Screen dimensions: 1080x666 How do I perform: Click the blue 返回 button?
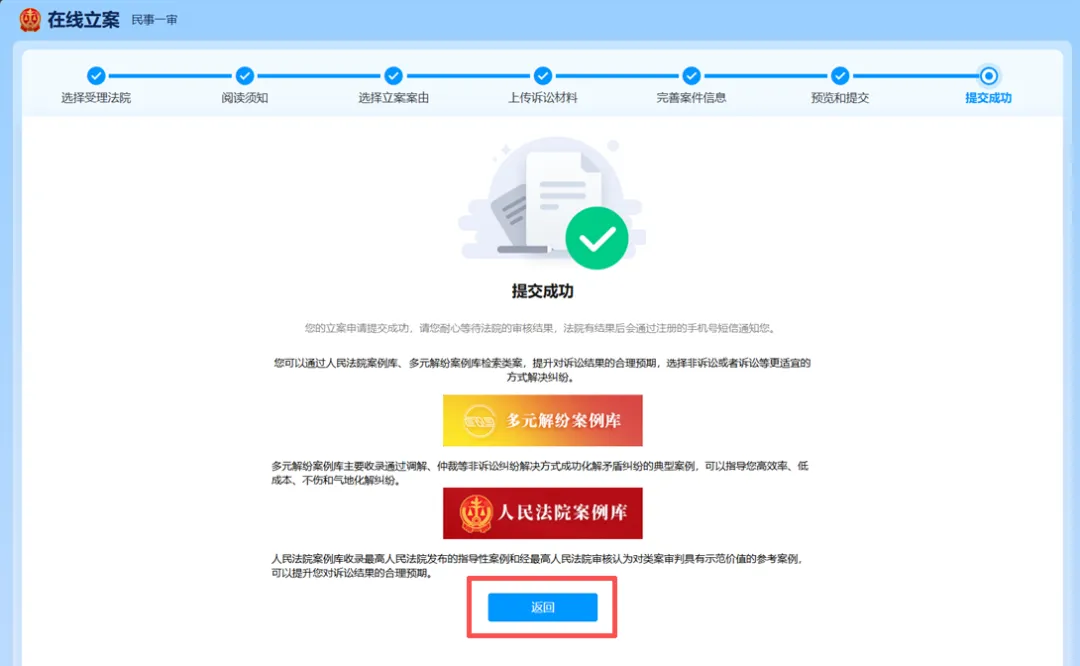pos(543,607)
